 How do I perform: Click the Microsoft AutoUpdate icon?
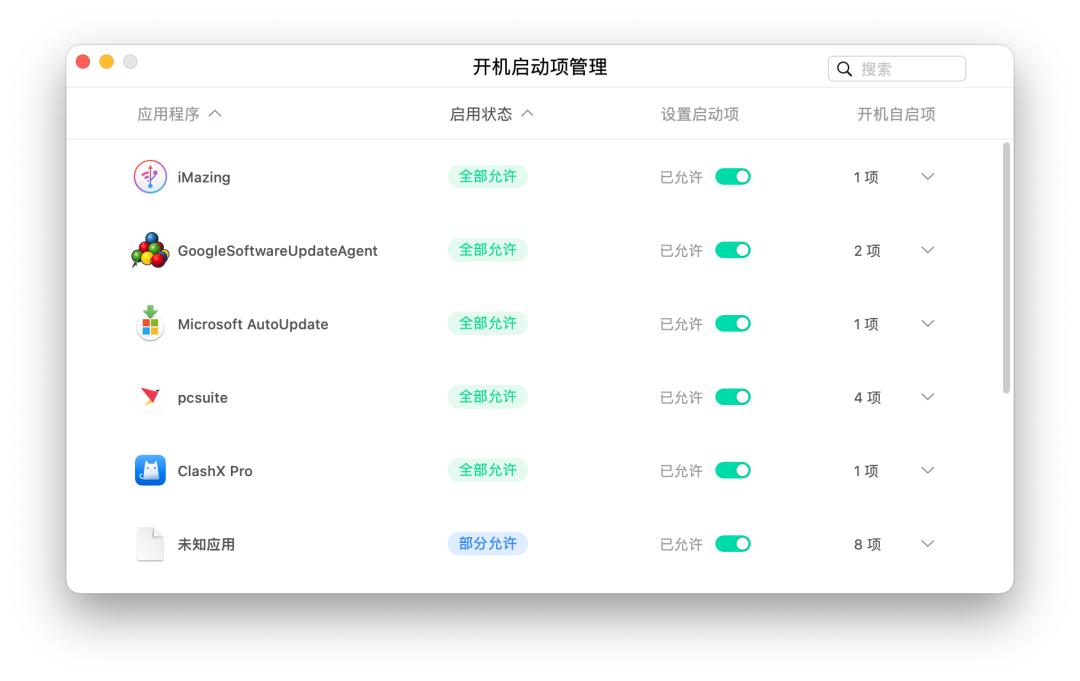coord(150,324)
